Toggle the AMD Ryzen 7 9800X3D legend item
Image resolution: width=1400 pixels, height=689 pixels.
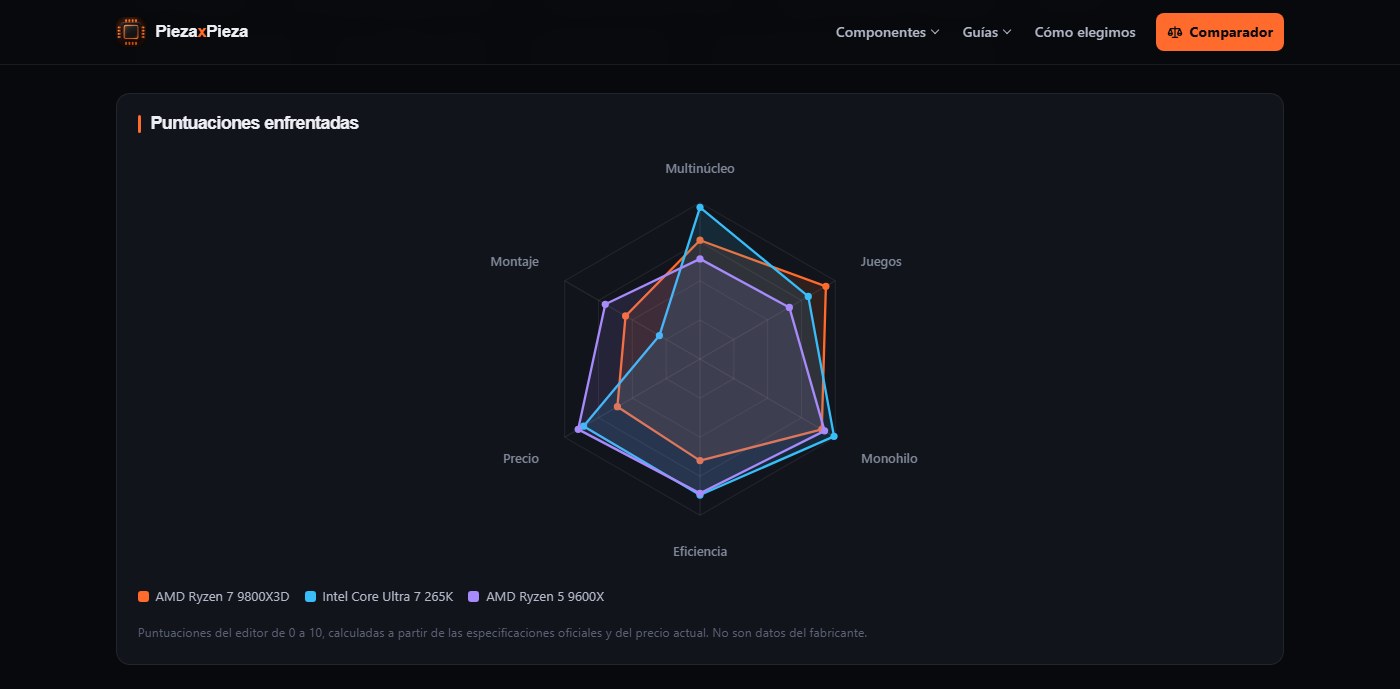pyautogui.click(x=213, y=597)
